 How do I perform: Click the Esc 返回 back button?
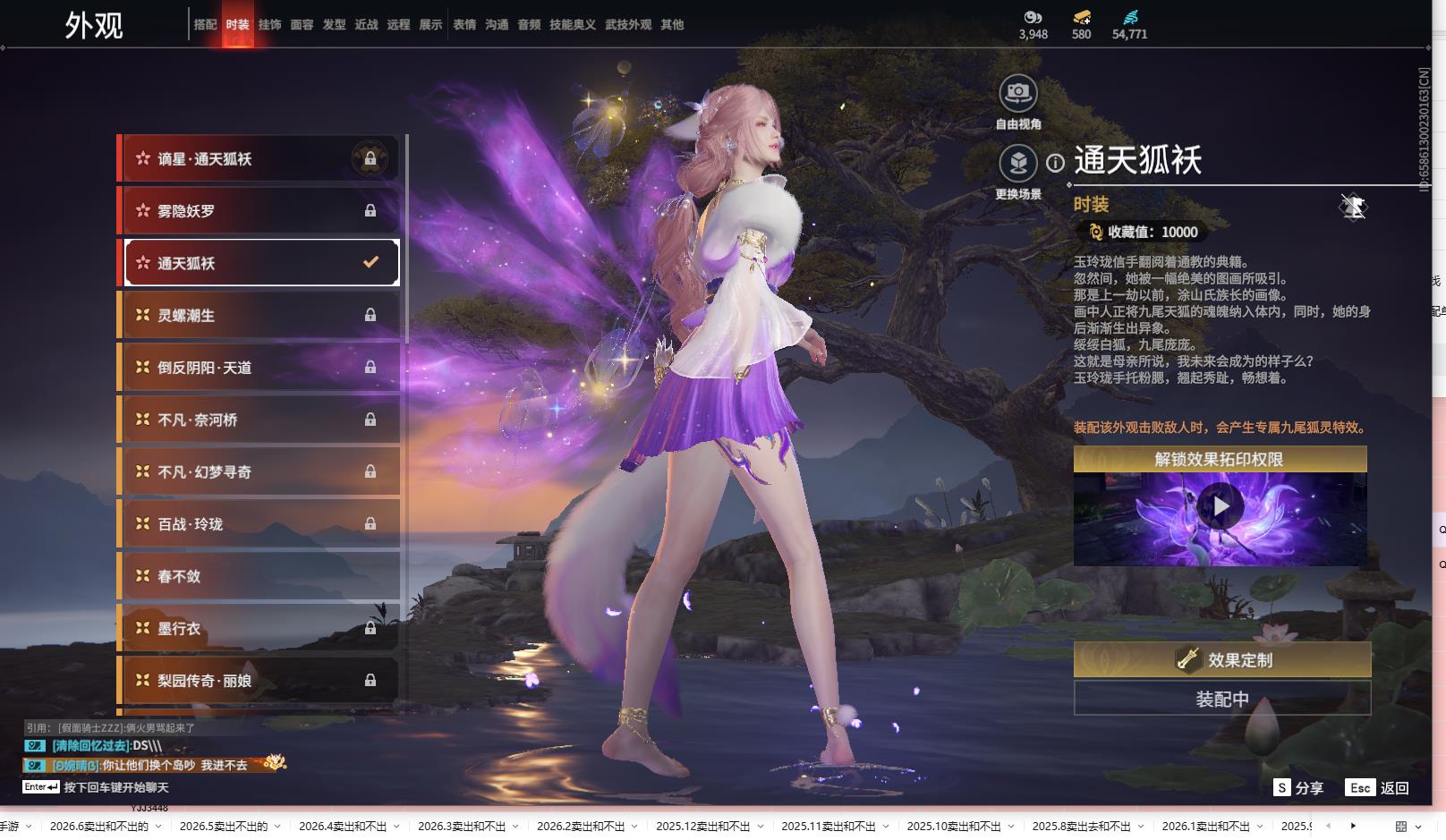[1377, 787]
